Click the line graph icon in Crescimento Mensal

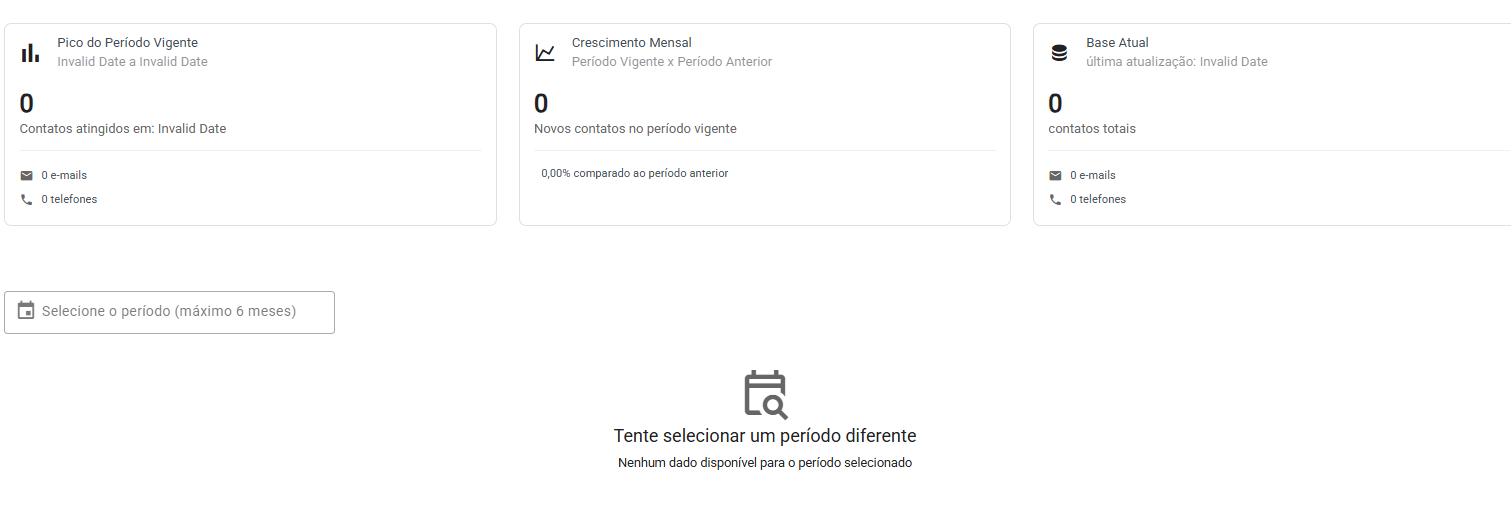point(545,53)
